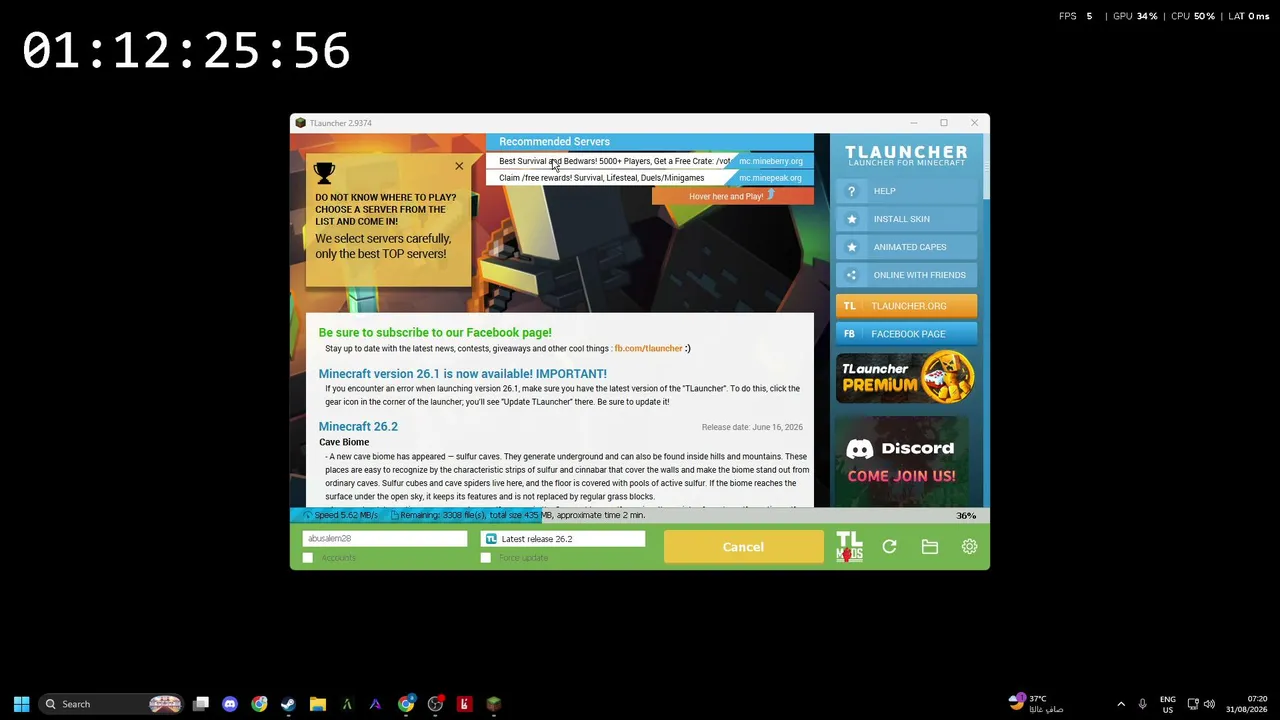Image resolution: width=1280 pixels, height=720 pixels.
Task: Open ONLINE WITH FRIENDS in the sidebar
Action: click(x=907, y=275)
